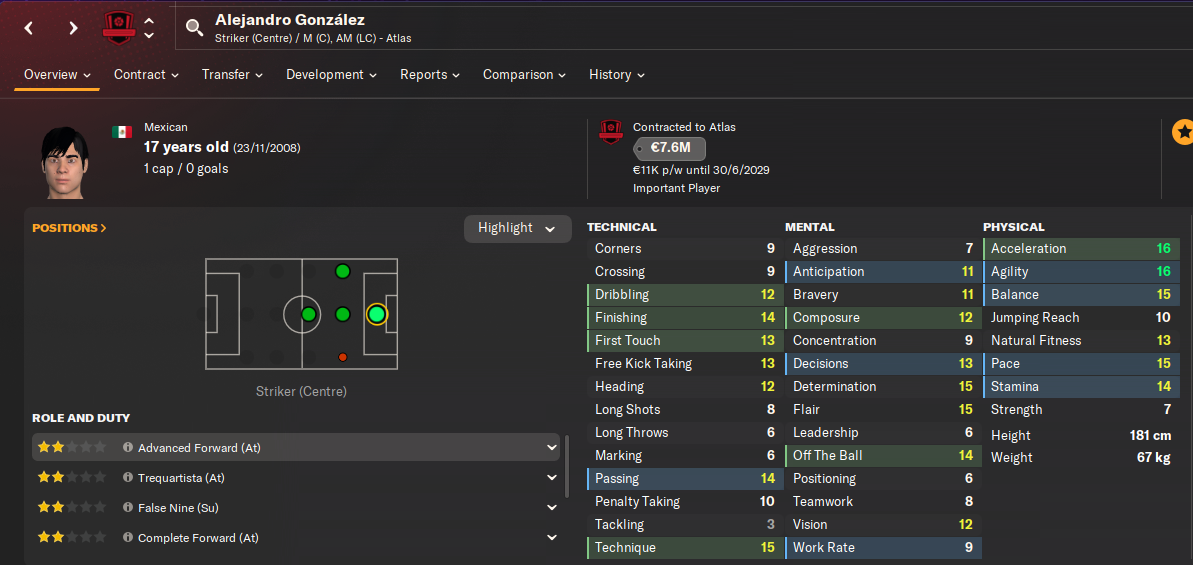Open the Development tab menu

point(331,75)
